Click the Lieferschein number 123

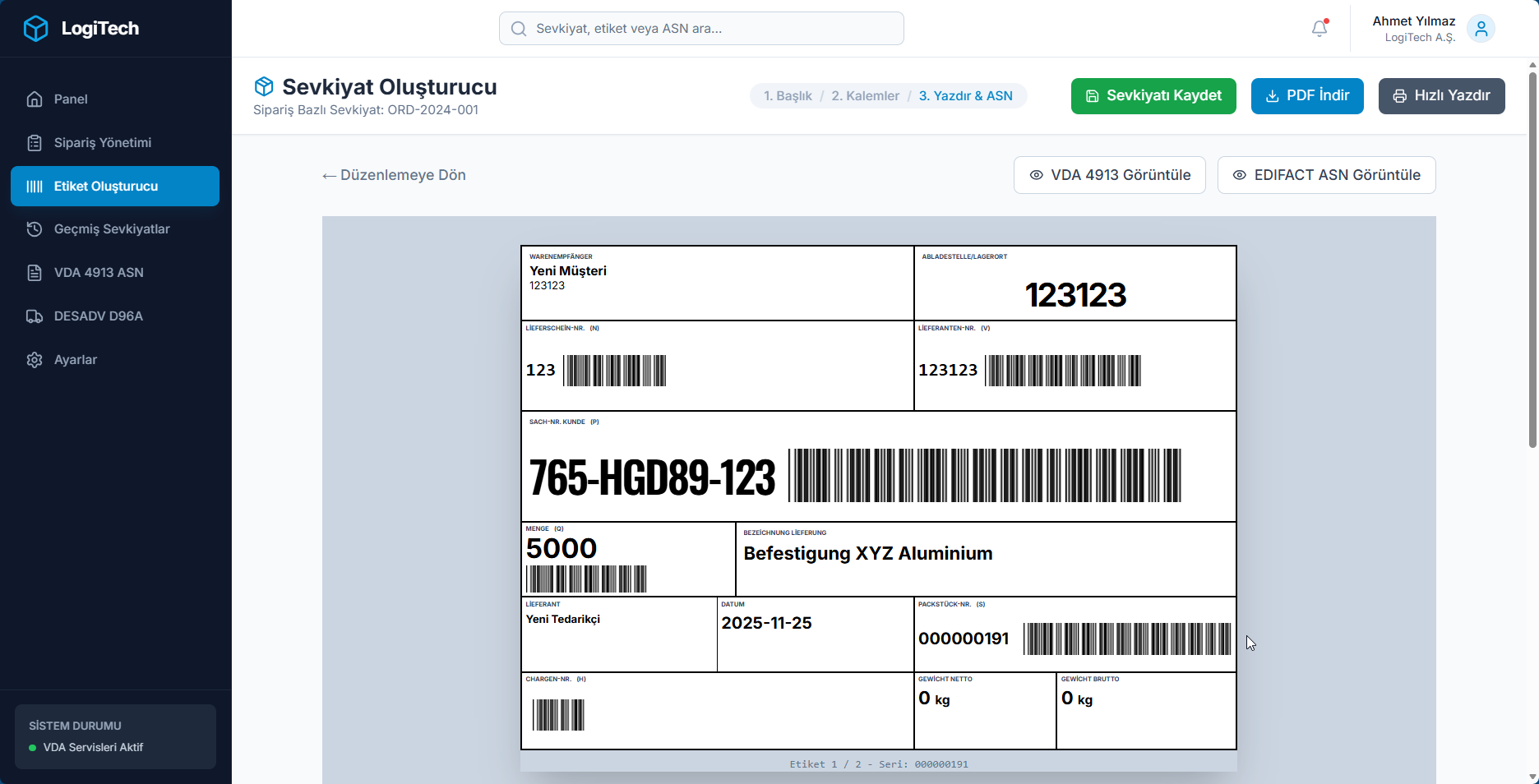click(x=541, y=371)
